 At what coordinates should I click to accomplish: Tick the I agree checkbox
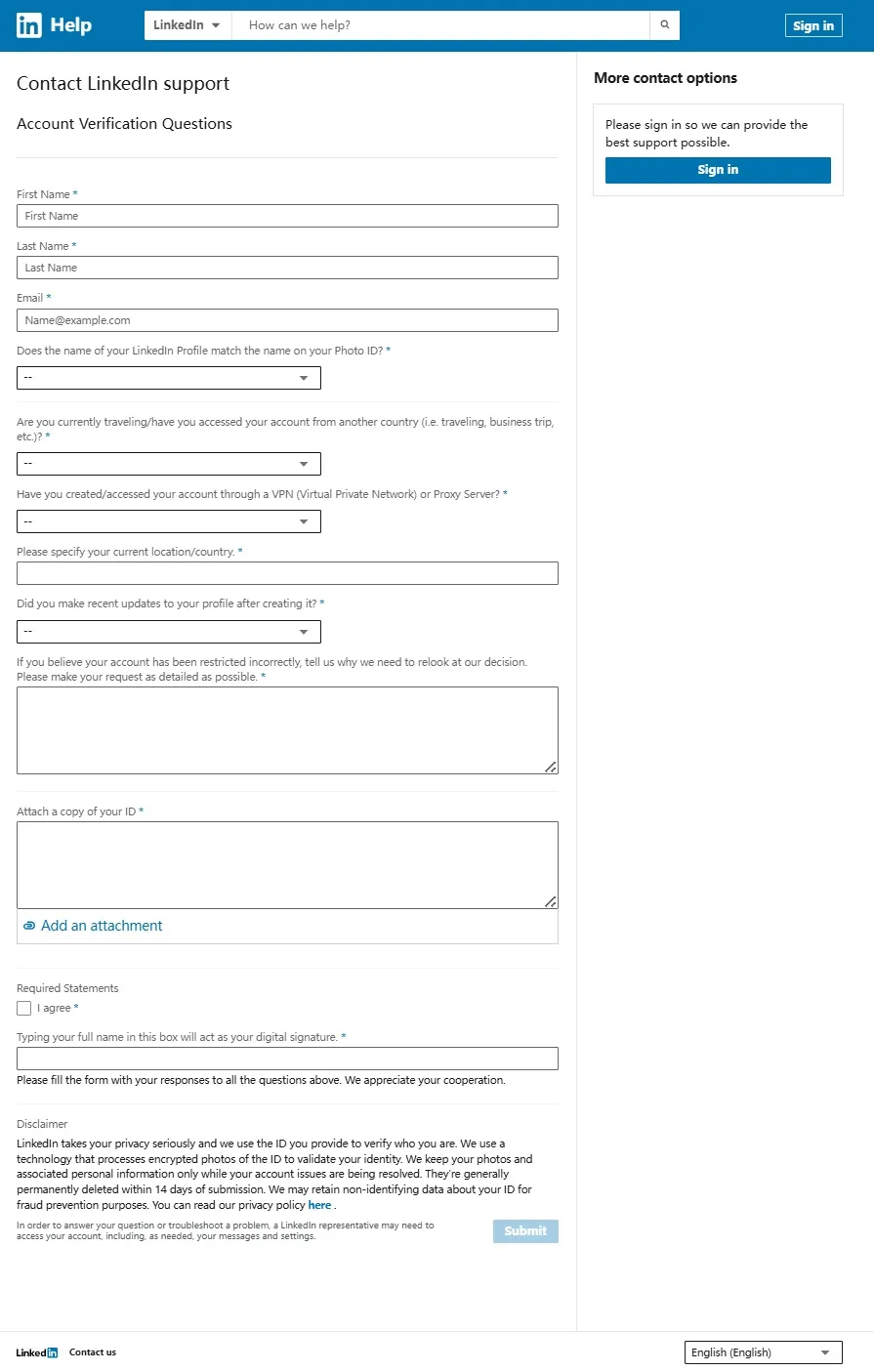click(x=24, y=1009)
